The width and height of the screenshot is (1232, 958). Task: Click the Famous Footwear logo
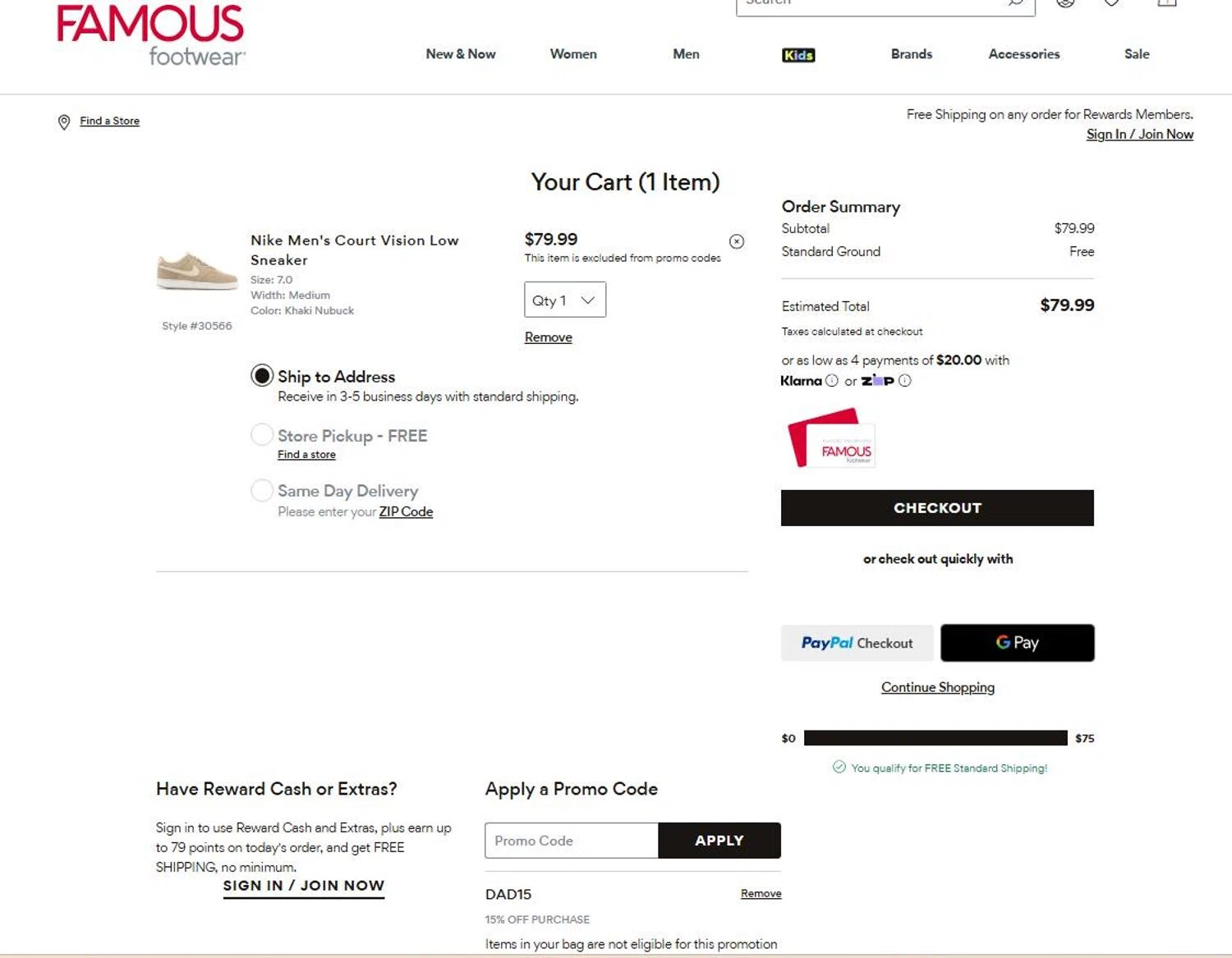point(150,34)
